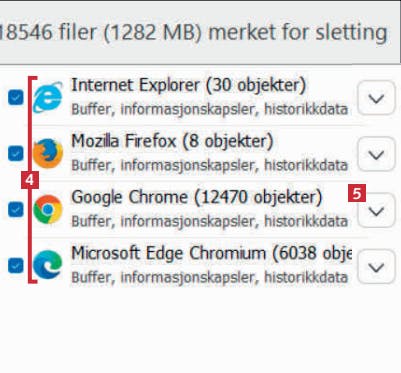Select the Microsoft Edge Chromium title text
This screenshot has width=401, height=373.
point(212,254)
